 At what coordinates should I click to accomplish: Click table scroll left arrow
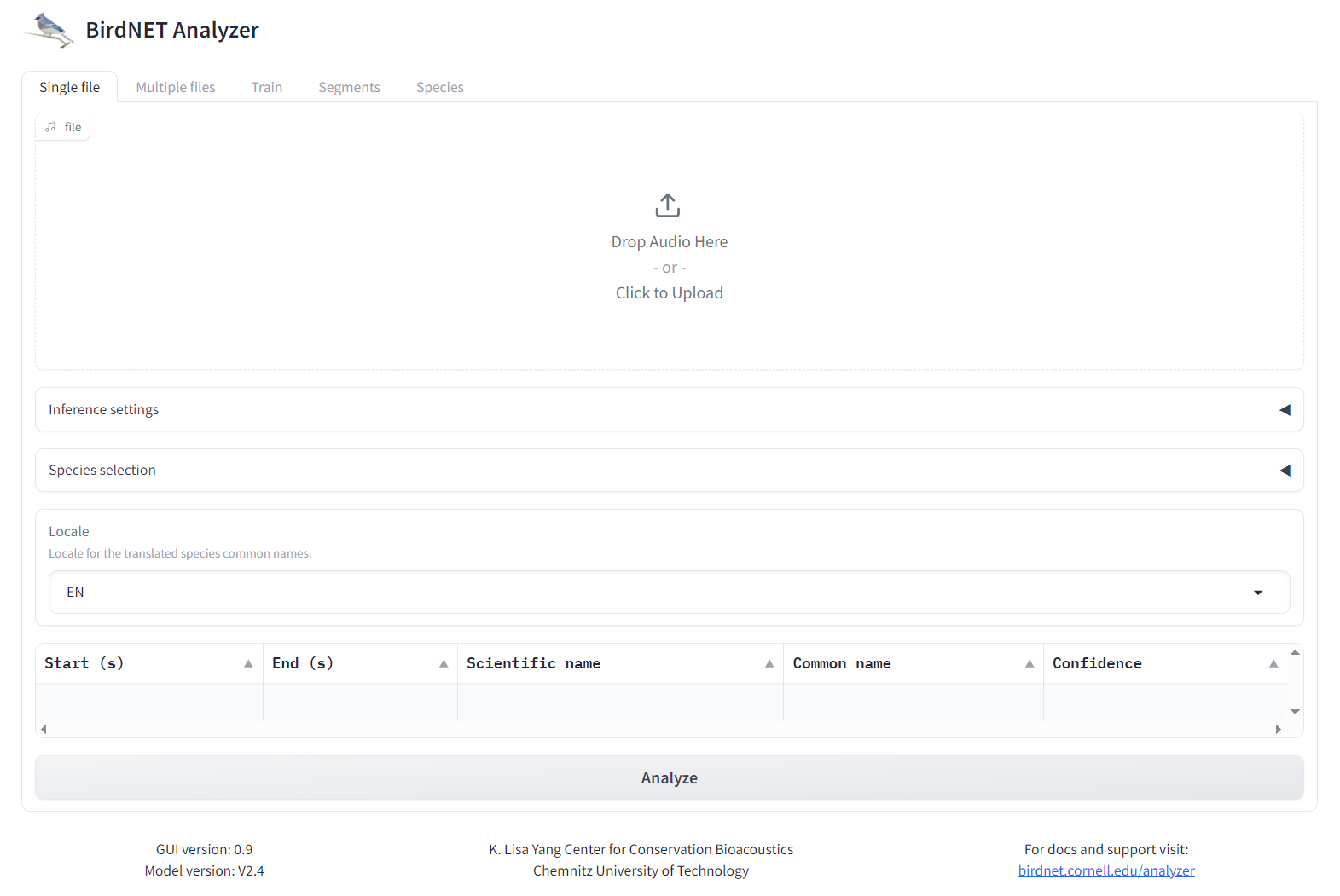click(44, 729)
